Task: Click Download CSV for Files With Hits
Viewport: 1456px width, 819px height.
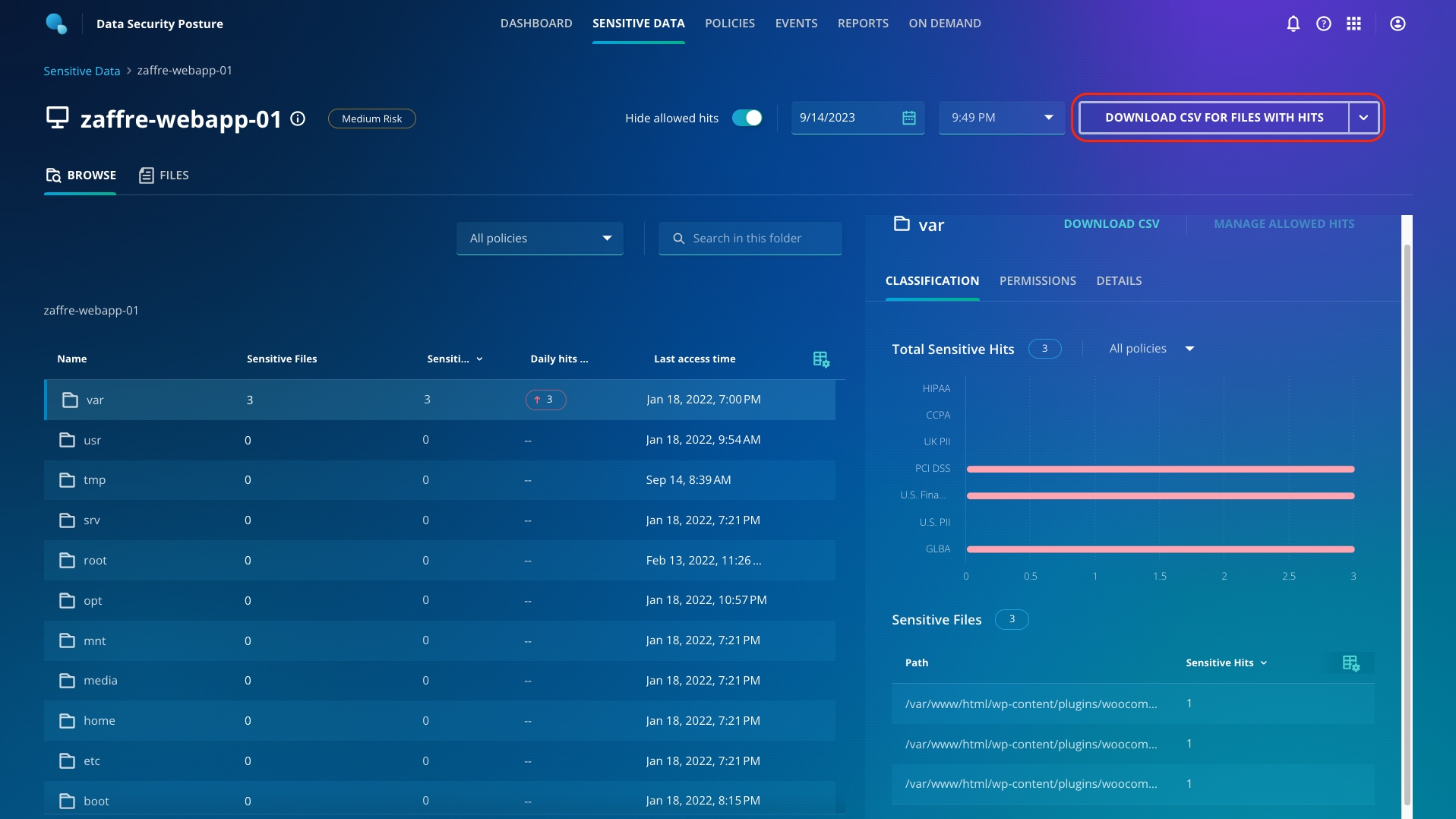Action: coord(1213,118)
